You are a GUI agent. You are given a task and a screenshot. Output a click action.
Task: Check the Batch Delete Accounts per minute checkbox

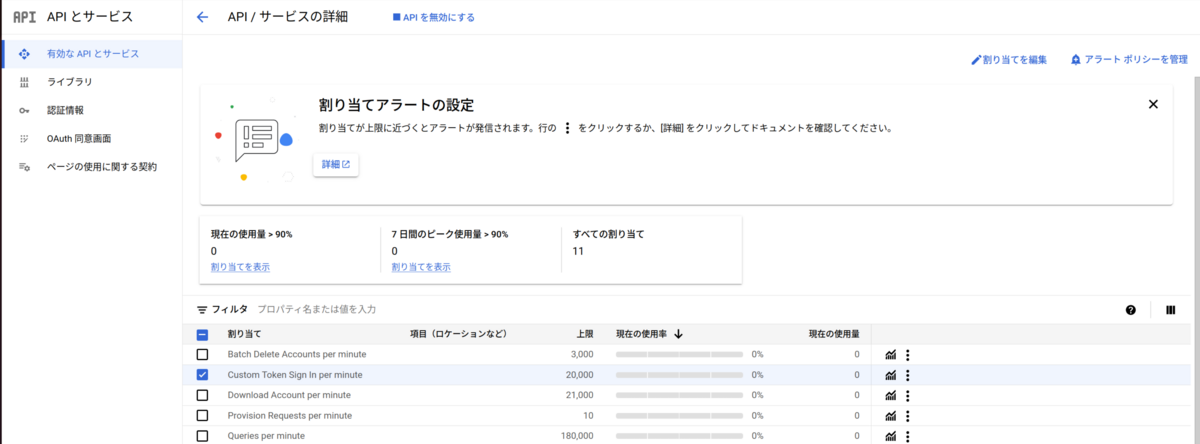pos(202,355)
